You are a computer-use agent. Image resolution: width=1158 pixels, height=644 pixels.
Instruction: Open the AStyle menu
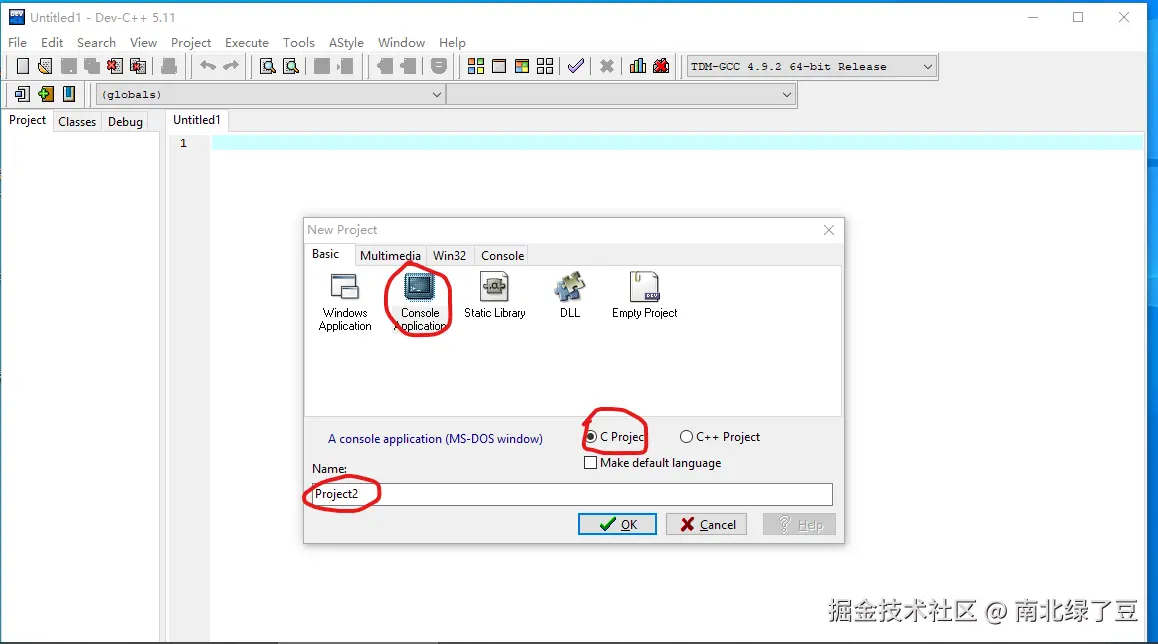coord(346,43)
